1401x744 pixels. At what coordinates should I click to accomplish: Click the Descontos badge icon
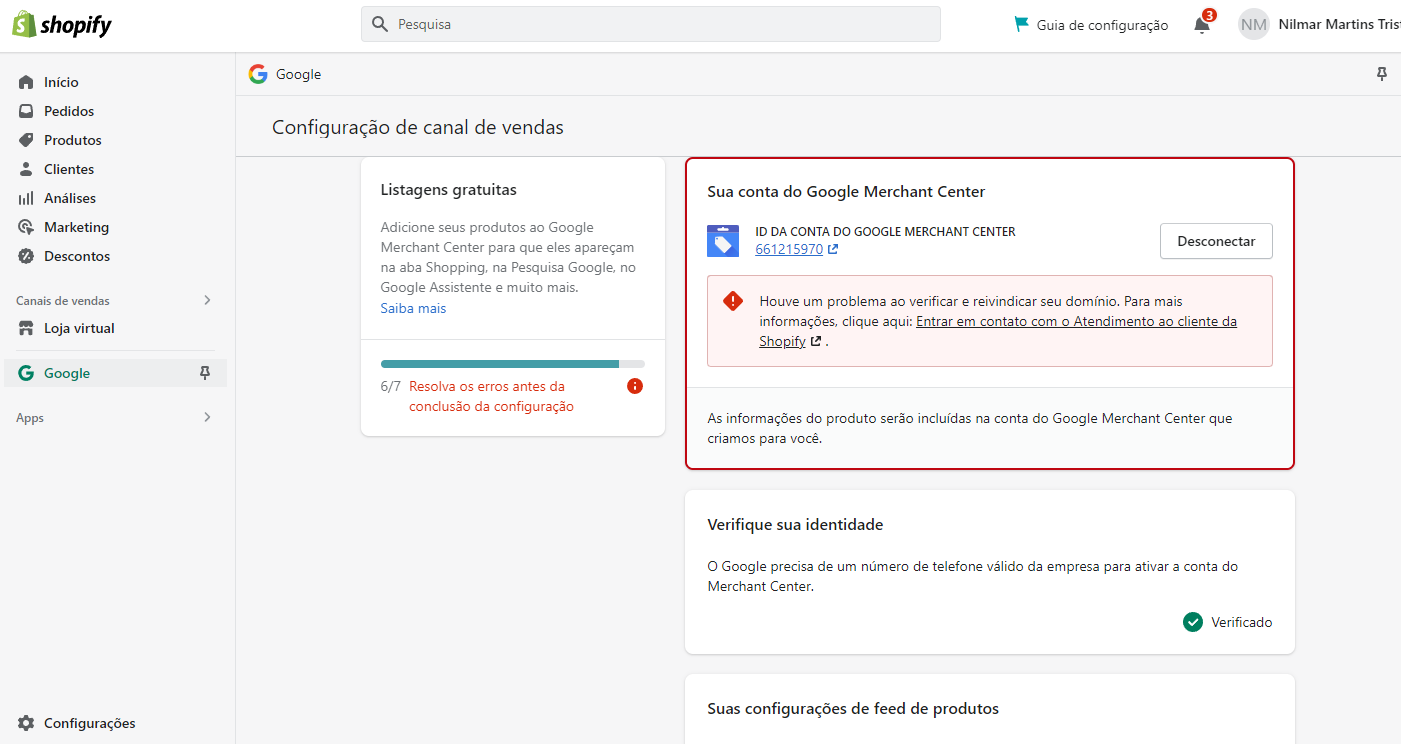pos(26,256)
